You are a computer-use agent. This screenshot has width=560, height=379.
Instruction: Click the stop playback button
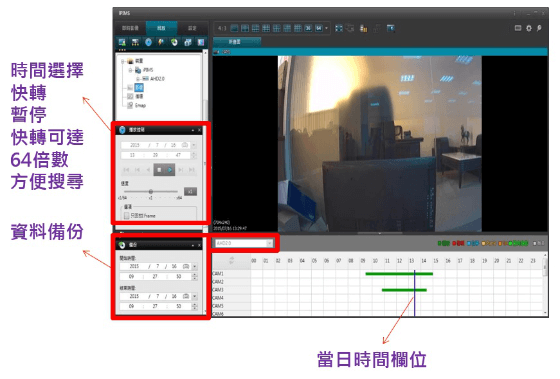pyautogui.click(x=160, y=170)
